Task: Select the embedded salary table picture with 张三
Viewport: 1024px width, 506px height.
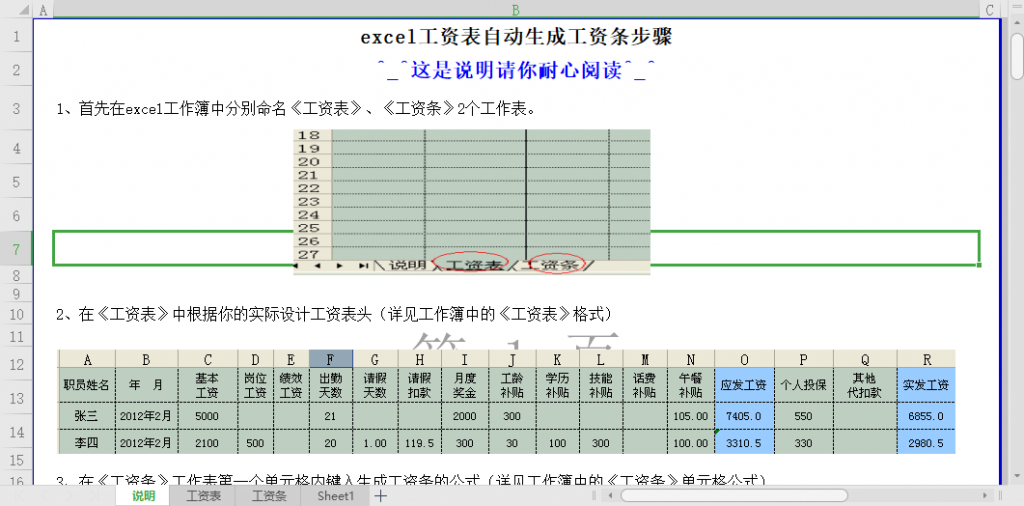Action: coord(507,402)
